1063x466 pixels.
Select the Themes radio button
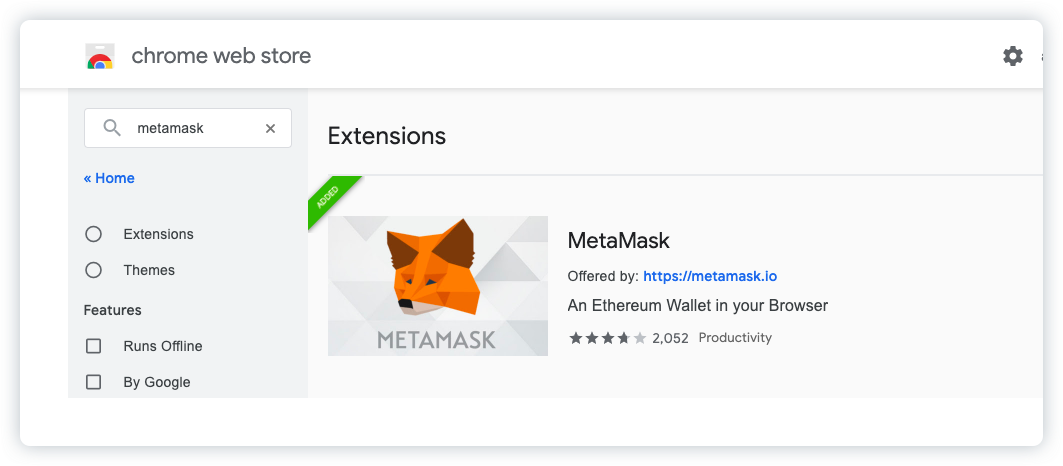94,270
